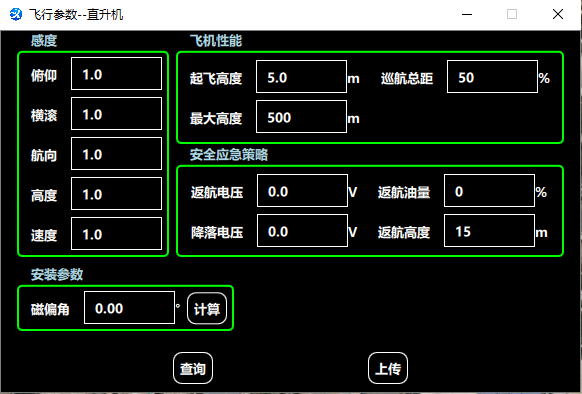This screenshot has height=394, width=582.
Task: Click the 查询 button
Action: [193, 368]
